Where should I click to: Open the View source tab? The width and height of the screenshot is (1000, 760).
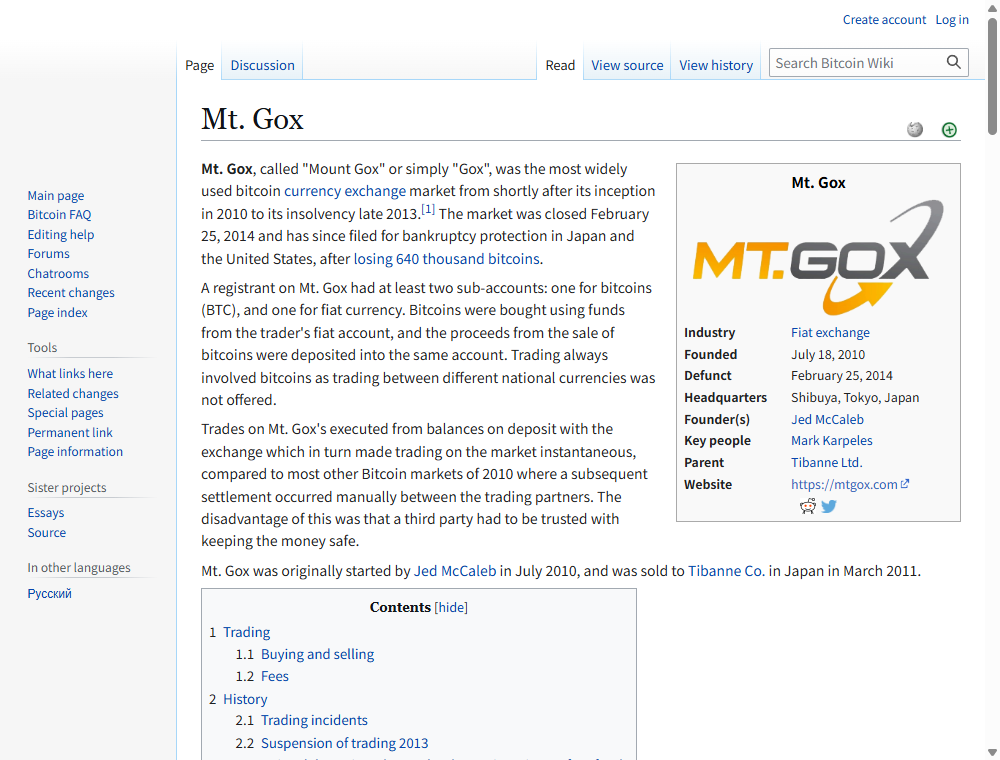tap(627, 65)
